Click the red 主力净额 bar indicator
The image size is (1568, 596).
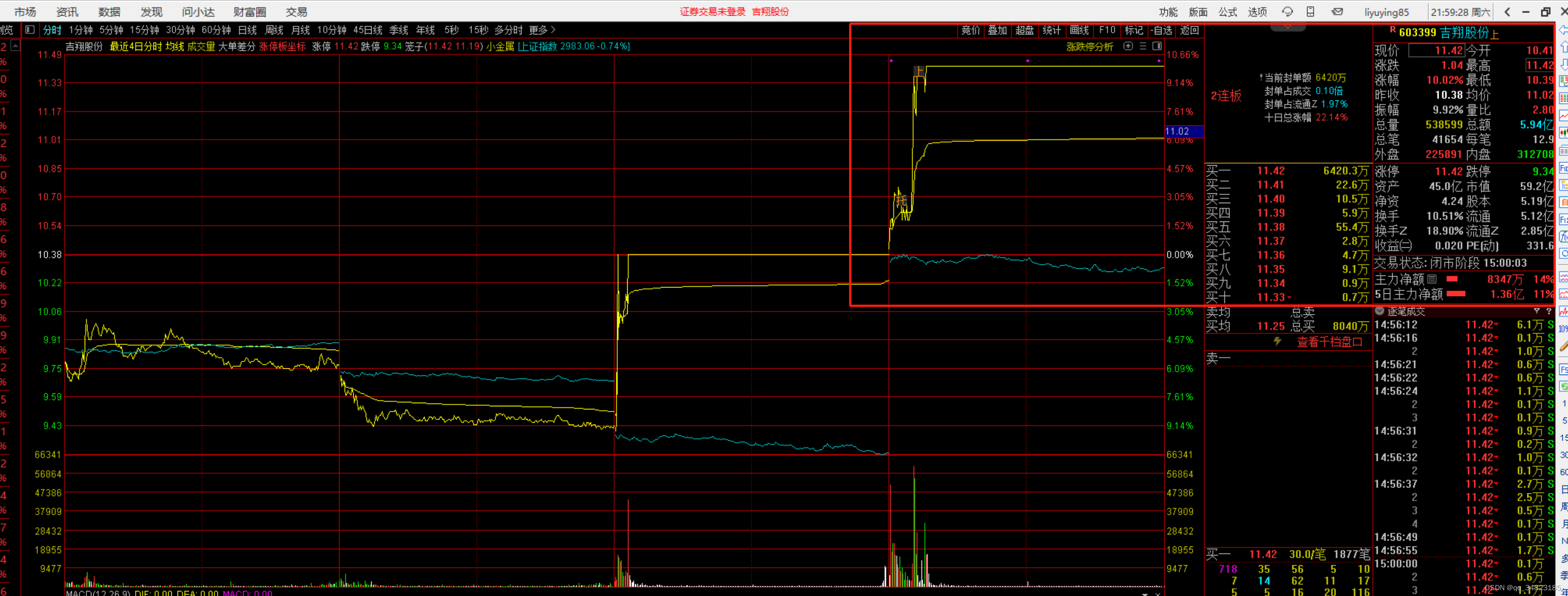[1452, 279]
